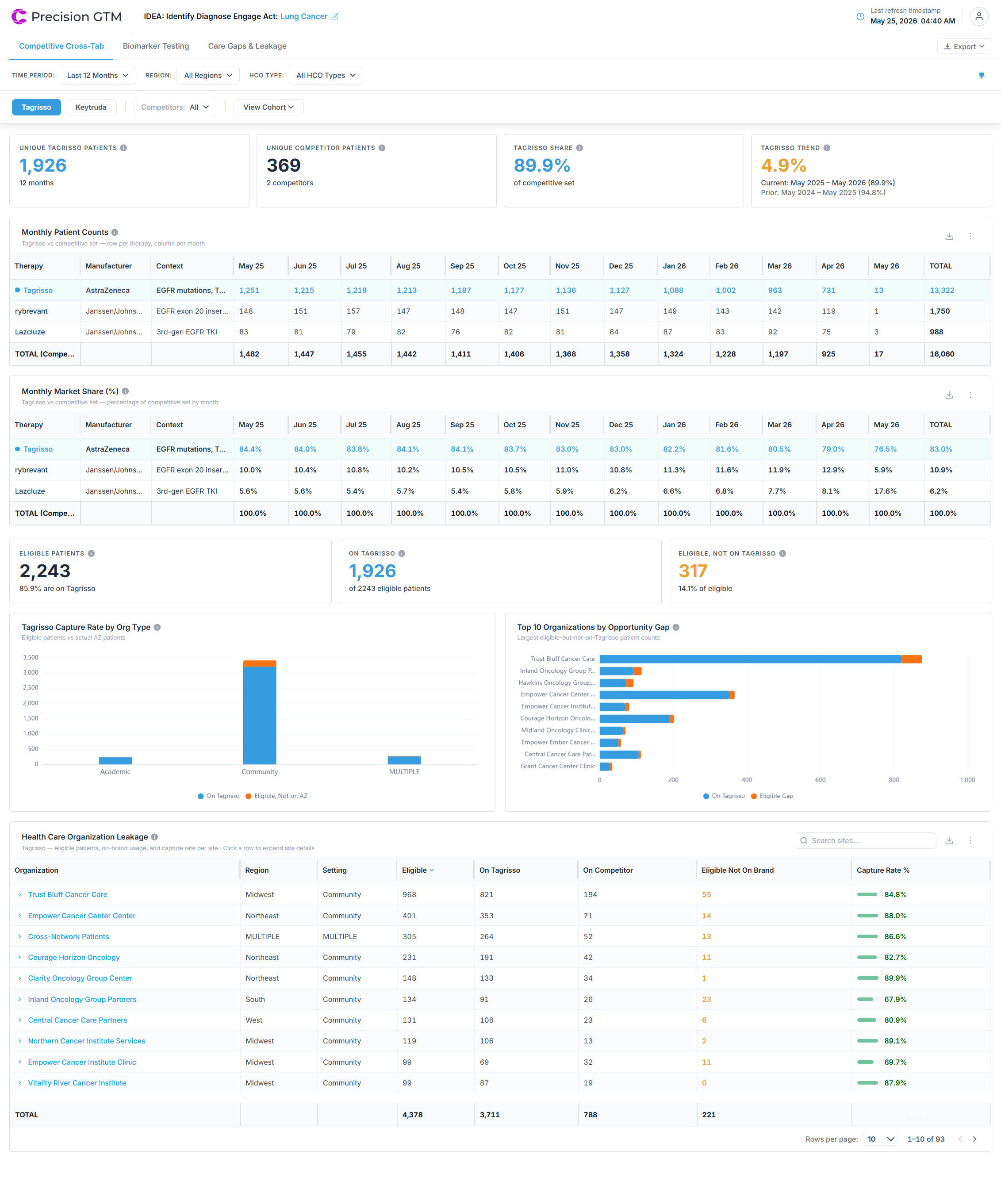Show info for Unique Tagrisso Patients

124,148
